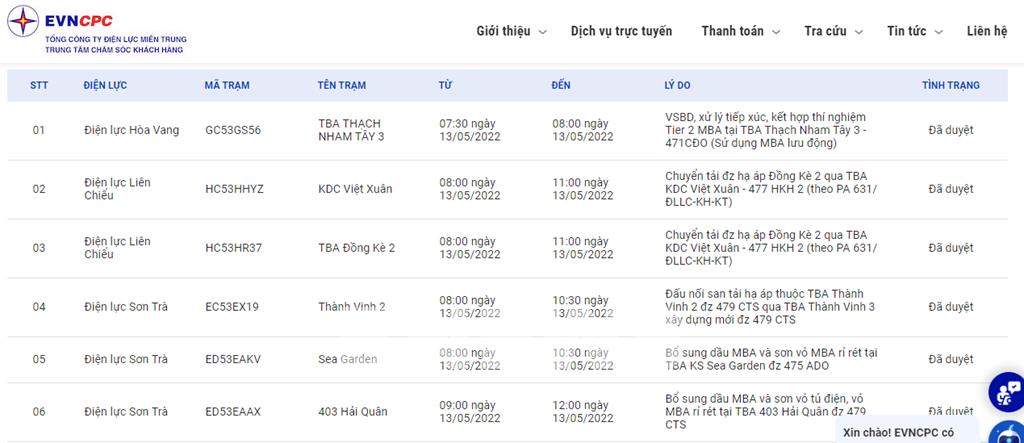Viewport: 1024px width, 443px height.
Task: Go to the Liên hệ page
Action: click(x=987, y=31)
